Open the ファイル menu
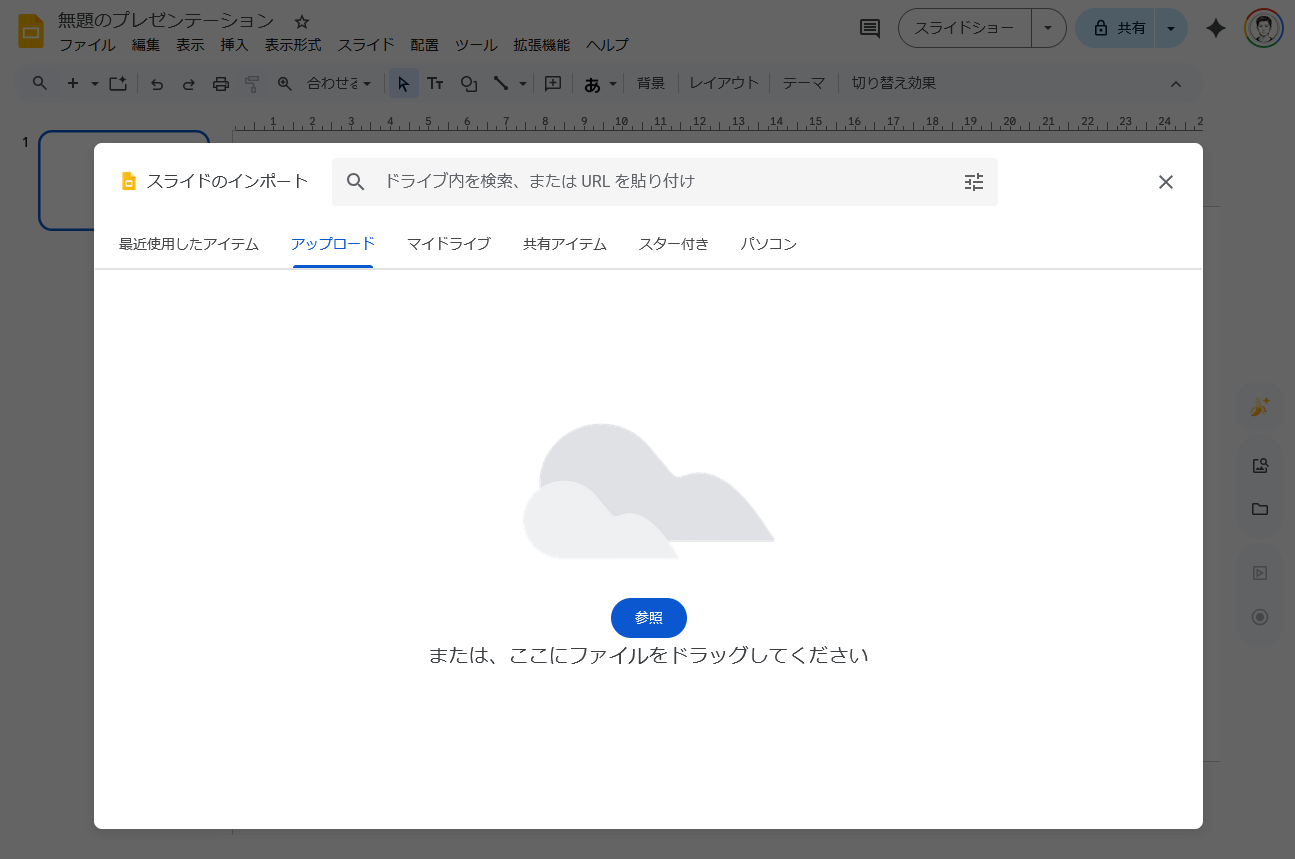 pos(87,45)
